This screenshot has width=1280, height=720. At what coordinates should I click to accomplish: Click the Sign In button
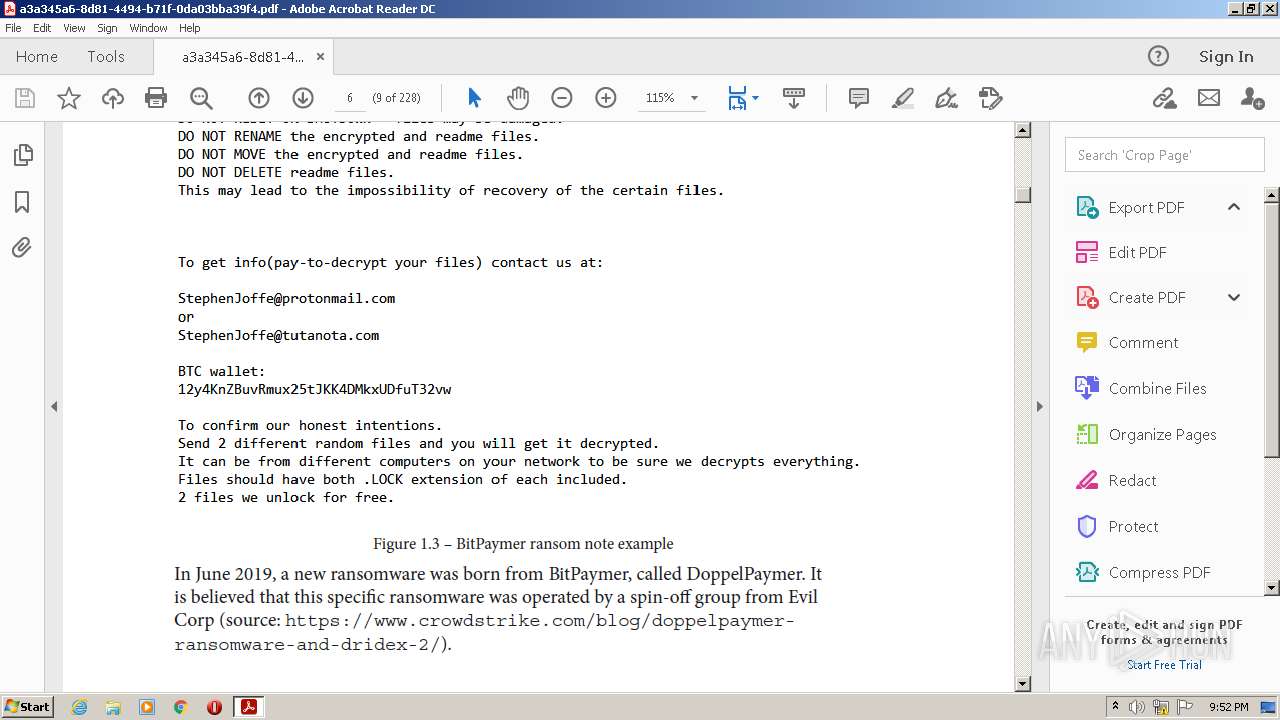point(1226,56)
